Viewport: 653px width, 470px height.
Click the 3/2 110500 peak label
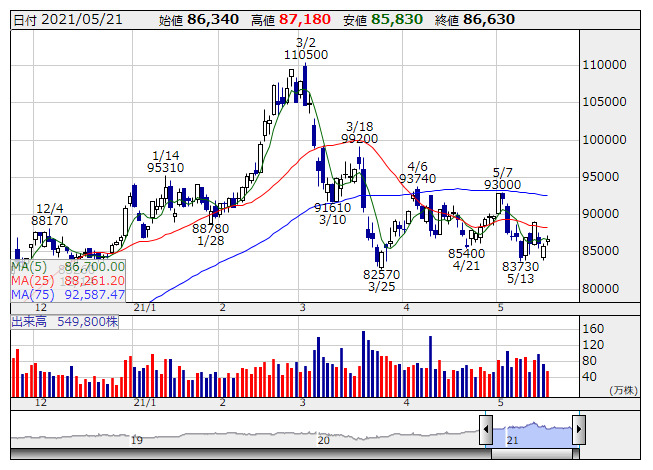[306, 49]
